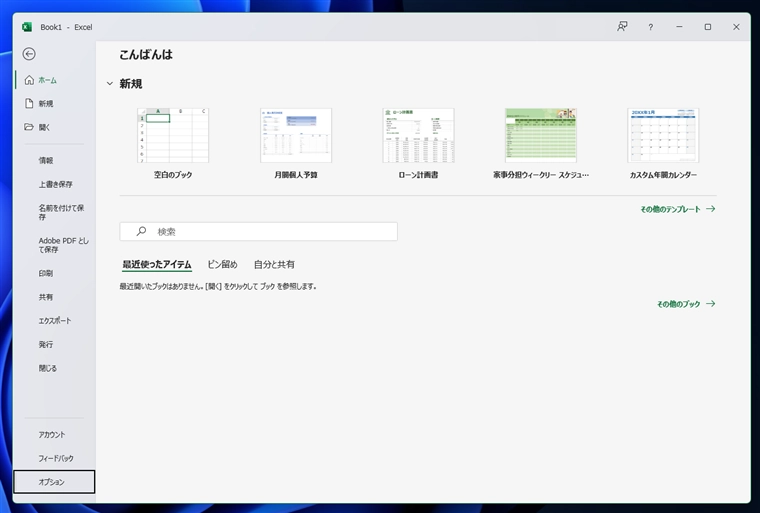Open the エクスポート page
This screenshot has width=760, height=513.
click(x=55, y=321)
